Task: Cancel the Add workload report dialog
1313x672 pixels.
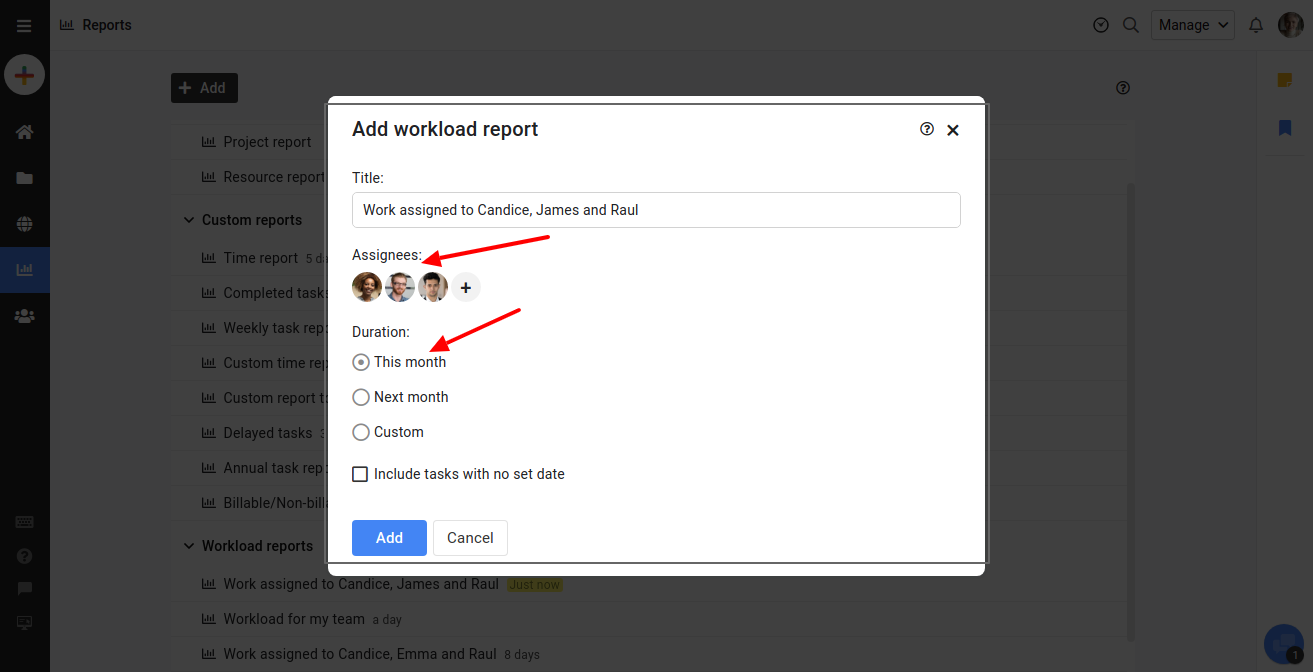Action: click(x=470, y=537)
